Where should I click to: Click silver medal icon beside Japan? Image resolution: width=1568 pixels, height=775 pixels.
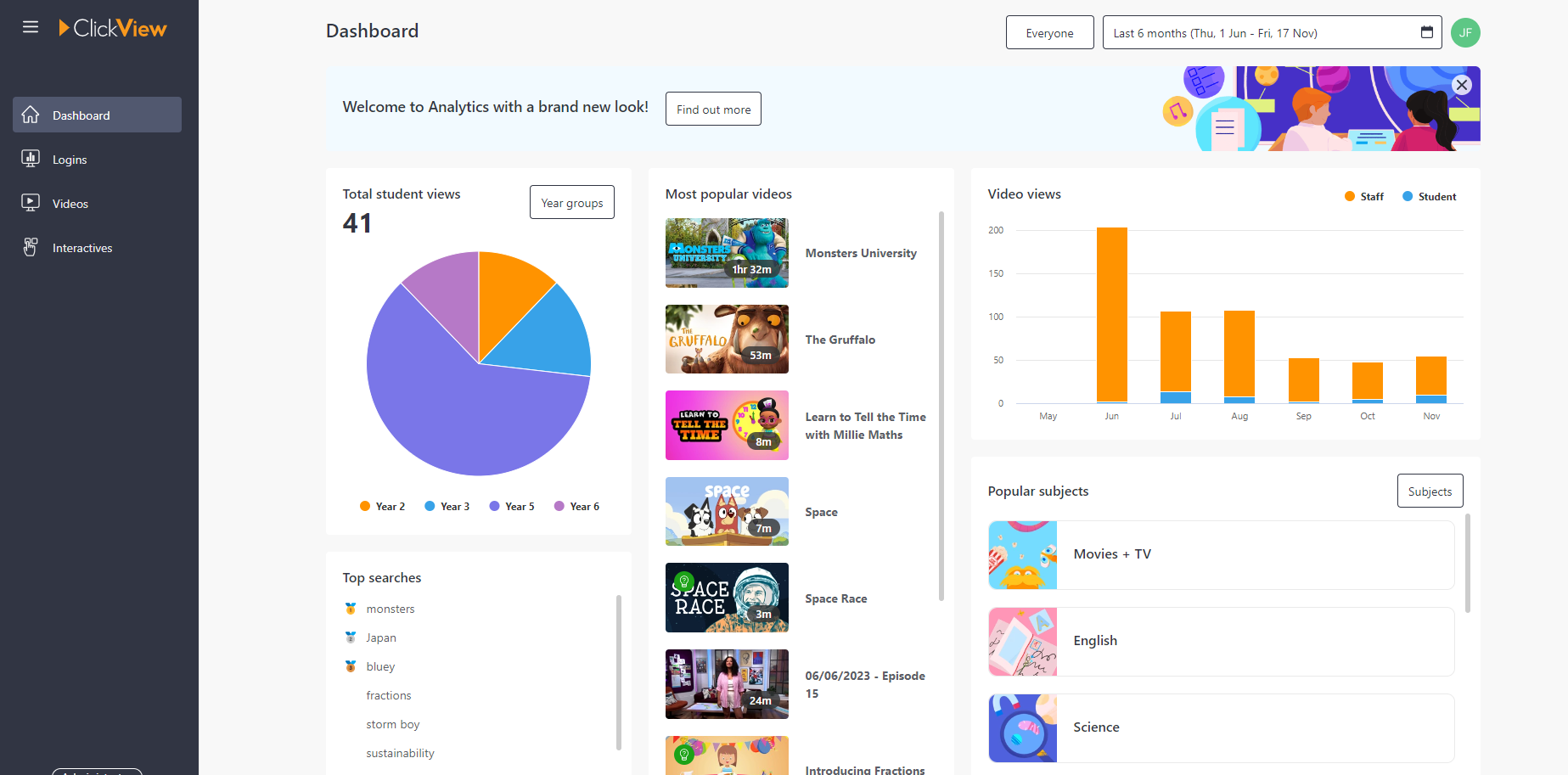pyautogui.click(x=351, y=637)
